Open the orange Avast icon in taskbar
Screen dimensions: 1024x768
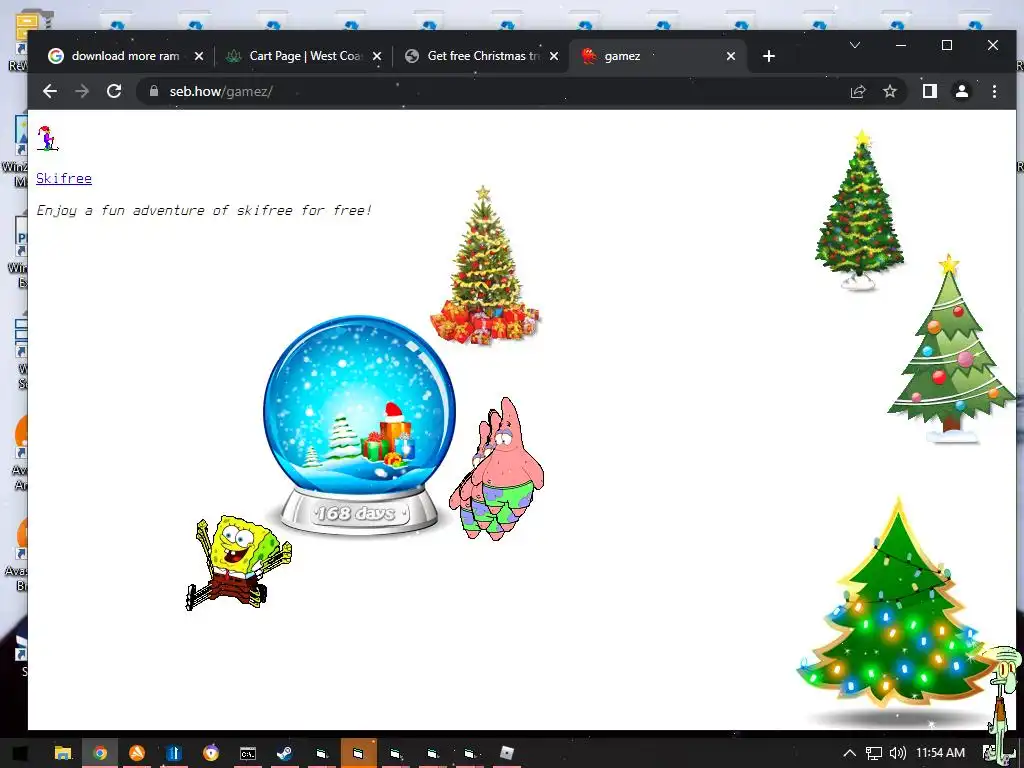pos(136,753)
